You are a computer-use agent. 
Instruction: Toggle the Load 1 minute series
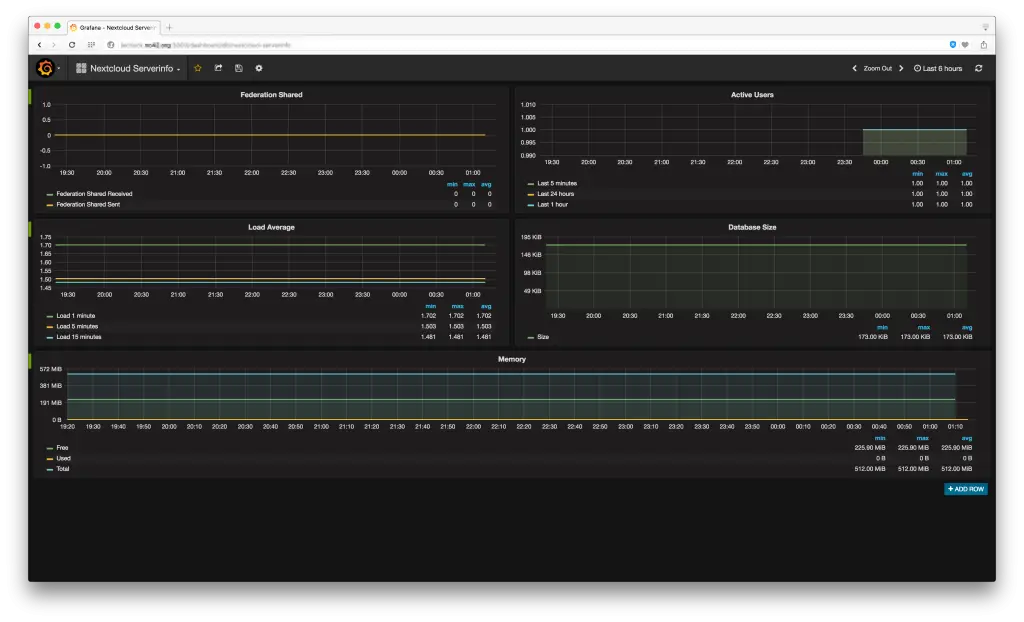[x=77, y=316]
